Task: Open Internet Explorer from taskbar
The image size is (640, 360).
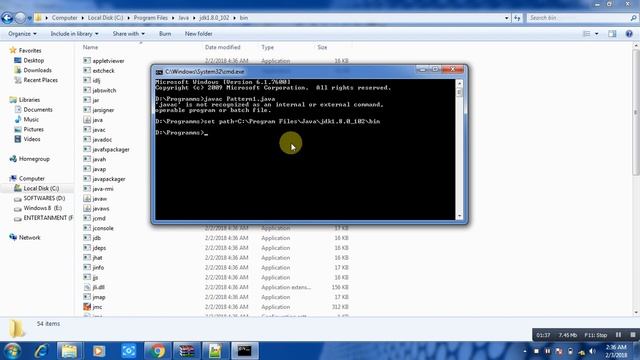Action: [40, 351]
